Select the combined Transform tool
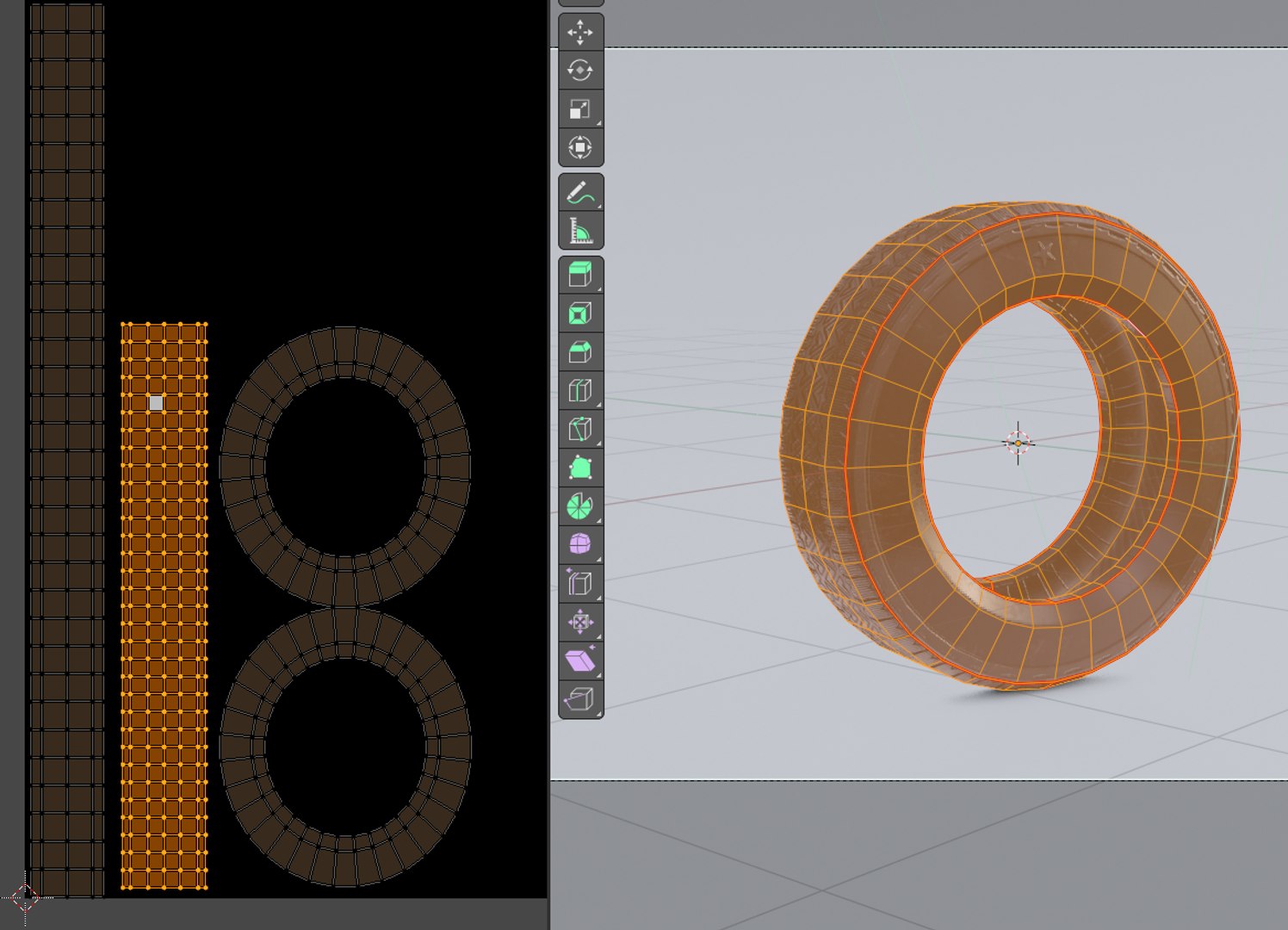The image size is (1288, 930). point(580,147)
